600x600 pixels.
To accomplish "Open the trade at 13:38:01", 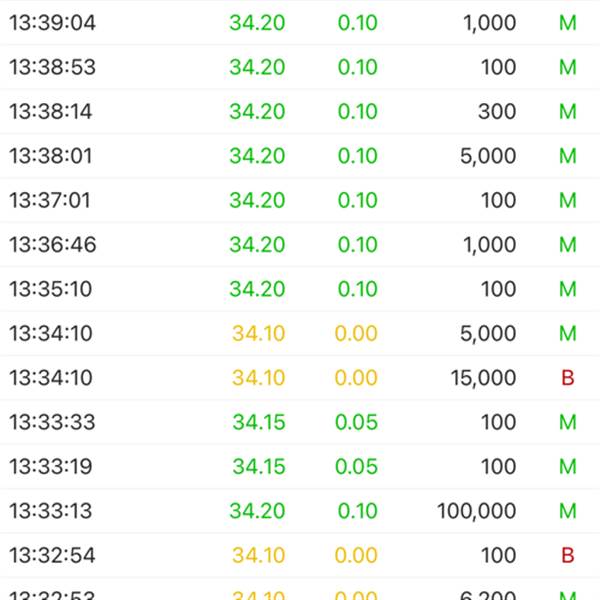I will tap(300, 156).
